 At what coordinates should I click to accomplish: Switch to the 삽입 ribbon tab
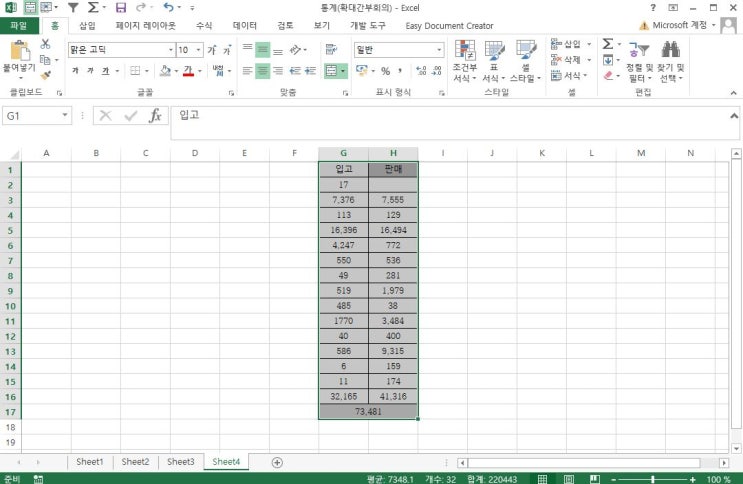click(x=87, y=26)
